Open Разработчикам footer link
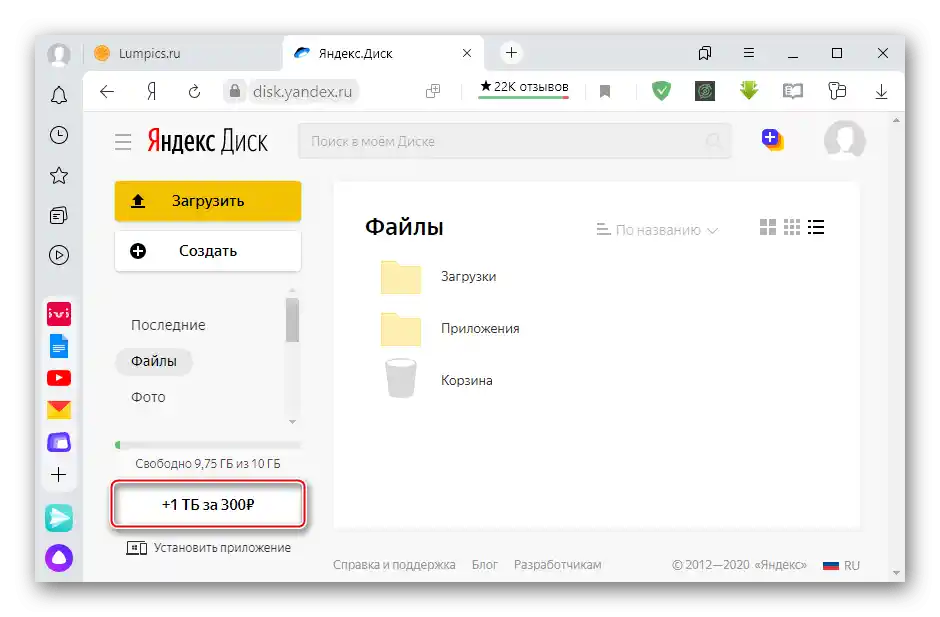Viewport: 940px width, 617px height. (x=558, y=565)
